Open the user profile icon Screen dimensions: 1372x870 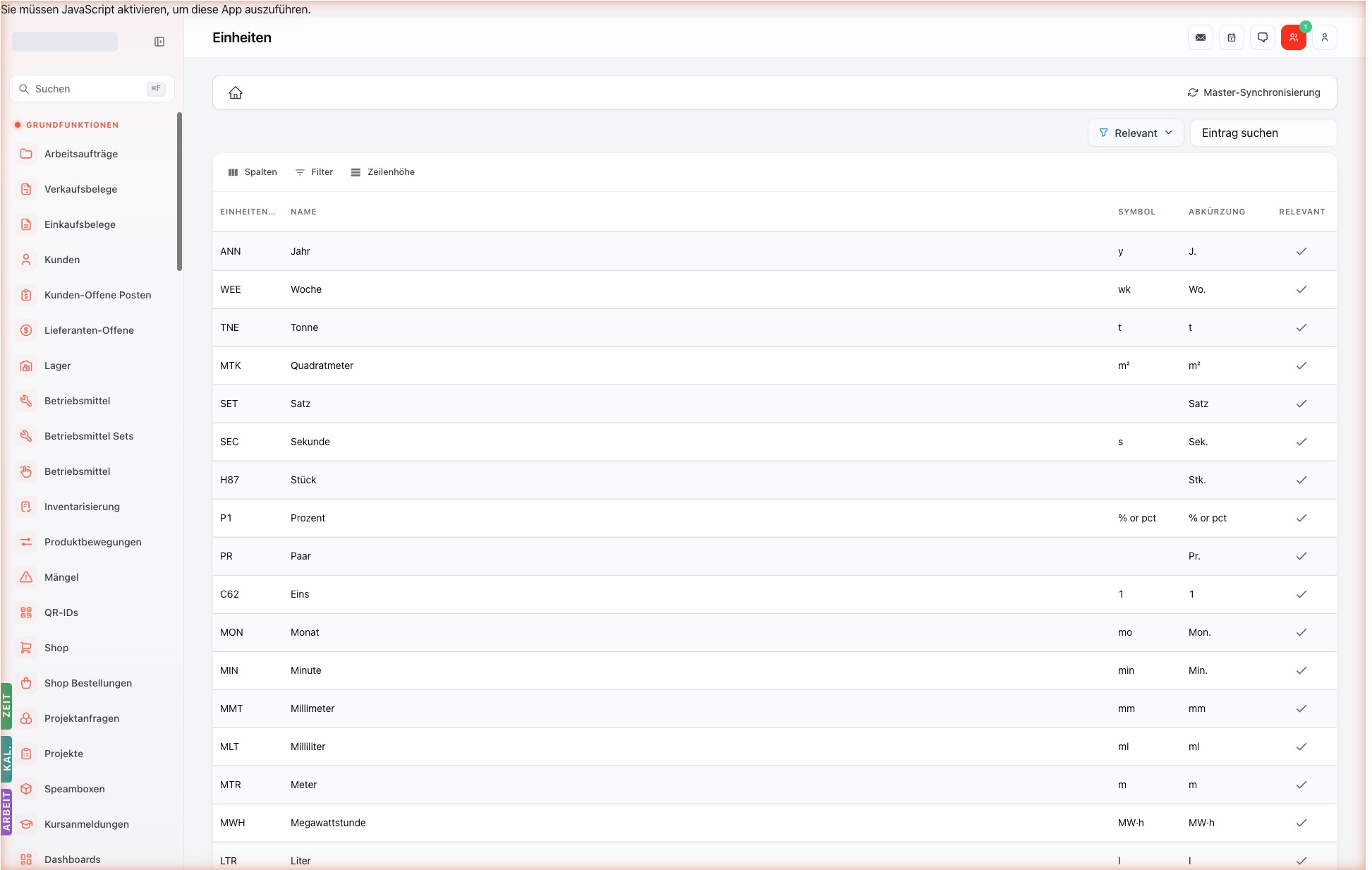(x=1325, y=37)
